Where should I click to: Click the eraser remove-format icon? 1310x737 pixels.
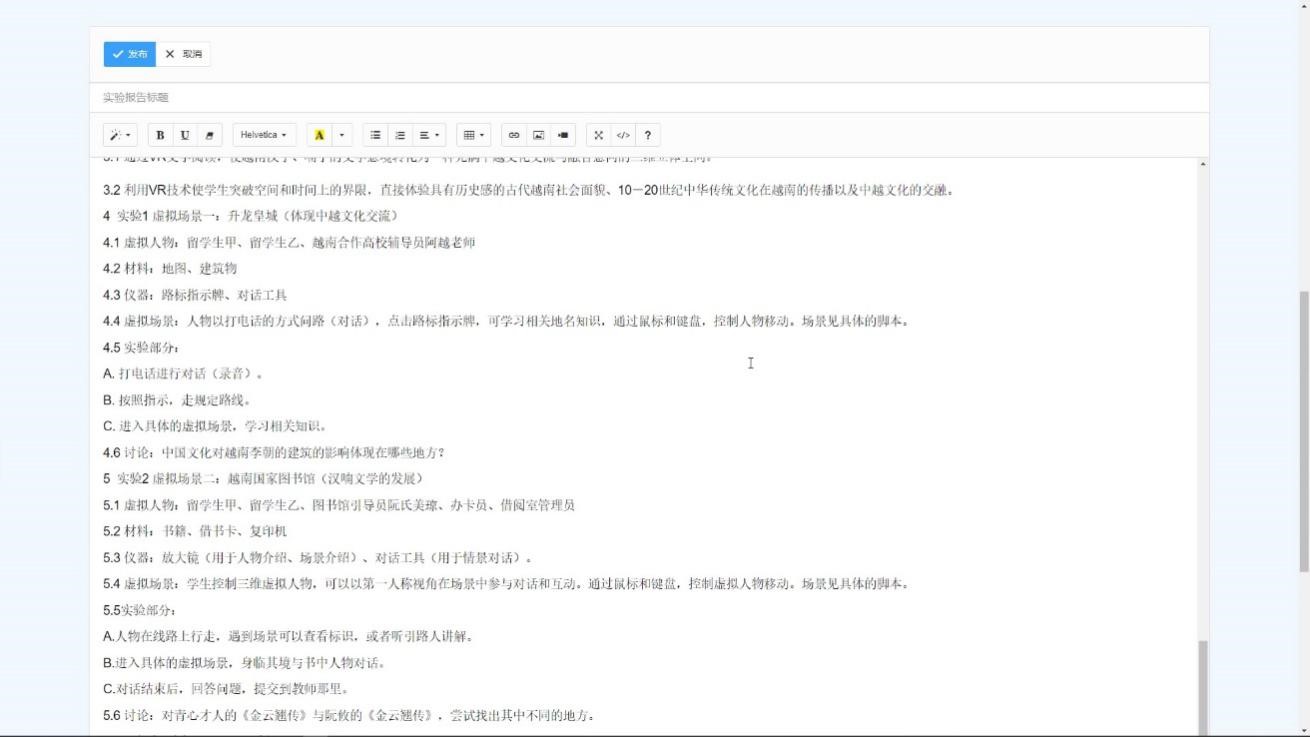pos(209,135)
